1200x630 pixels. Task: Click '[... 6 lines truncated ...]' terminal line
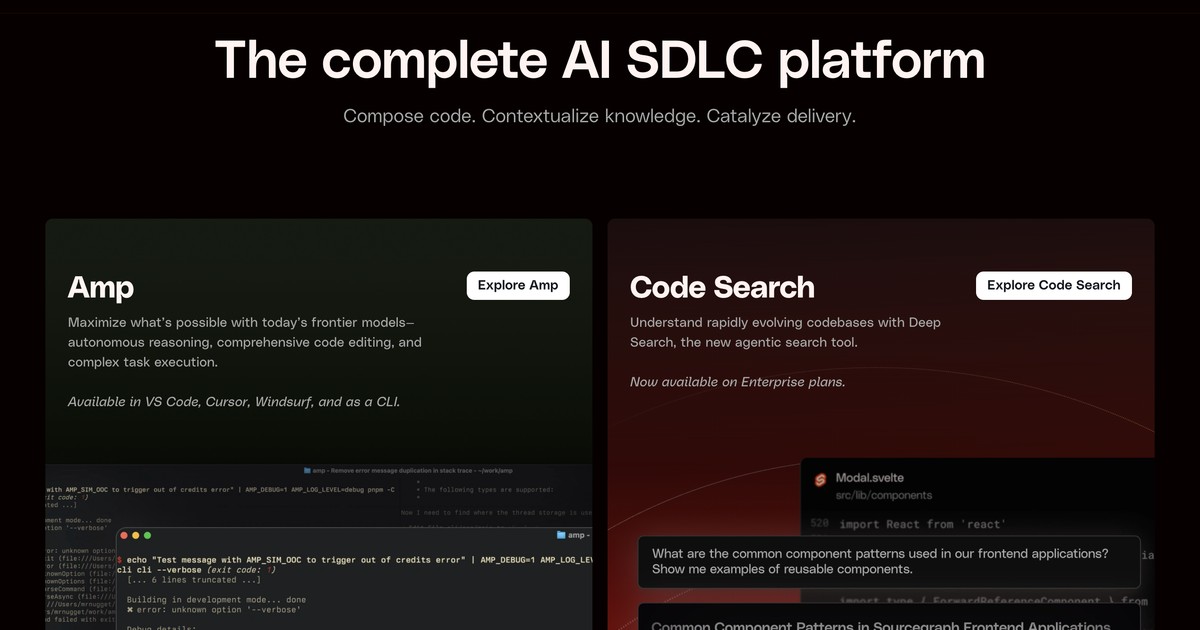pos(194,580)
